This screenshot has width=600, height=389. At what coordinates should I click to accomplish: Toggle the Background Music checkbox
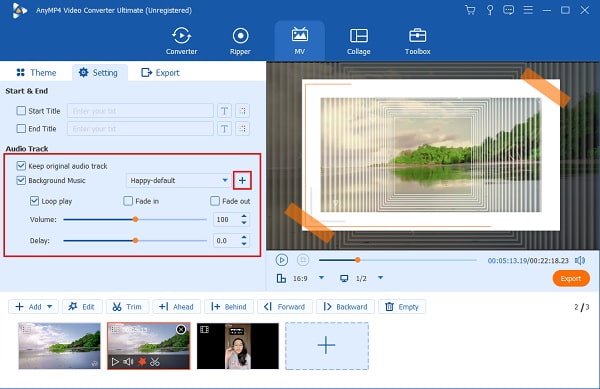(x=21, y=180)
